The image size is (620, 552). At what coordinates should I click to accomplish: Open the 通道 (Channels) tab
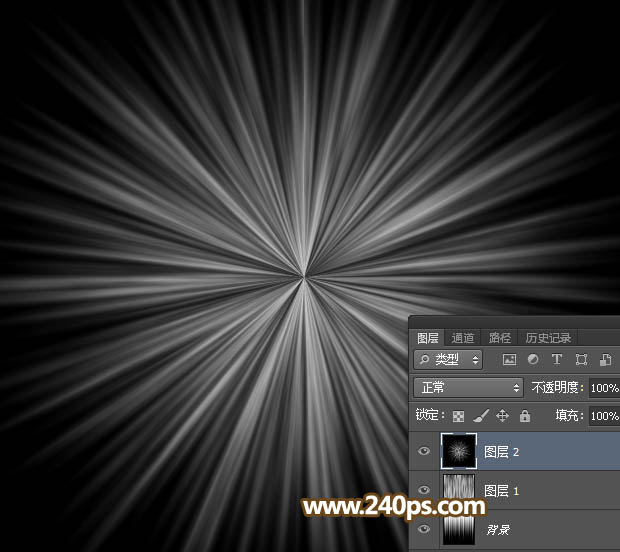[x=463, y=338]
